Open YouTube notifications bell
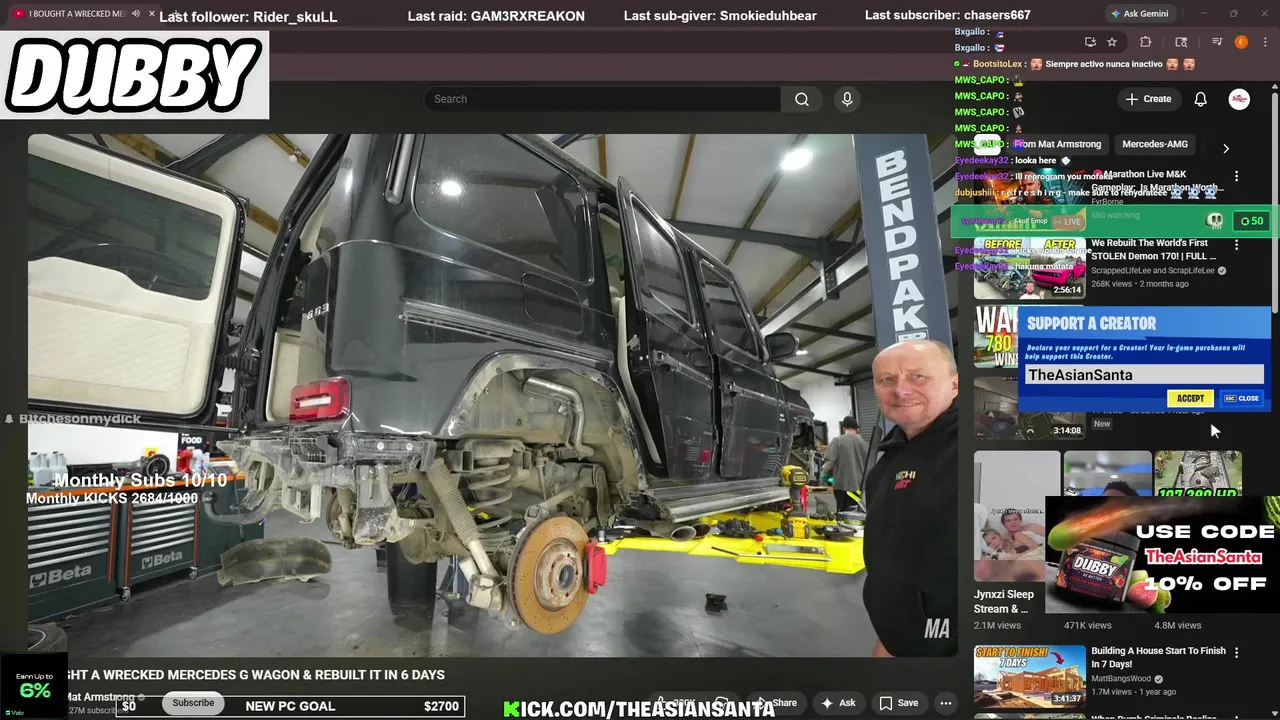The height and width of the screenshot is (720, 1280). (x=1201, y=99)
